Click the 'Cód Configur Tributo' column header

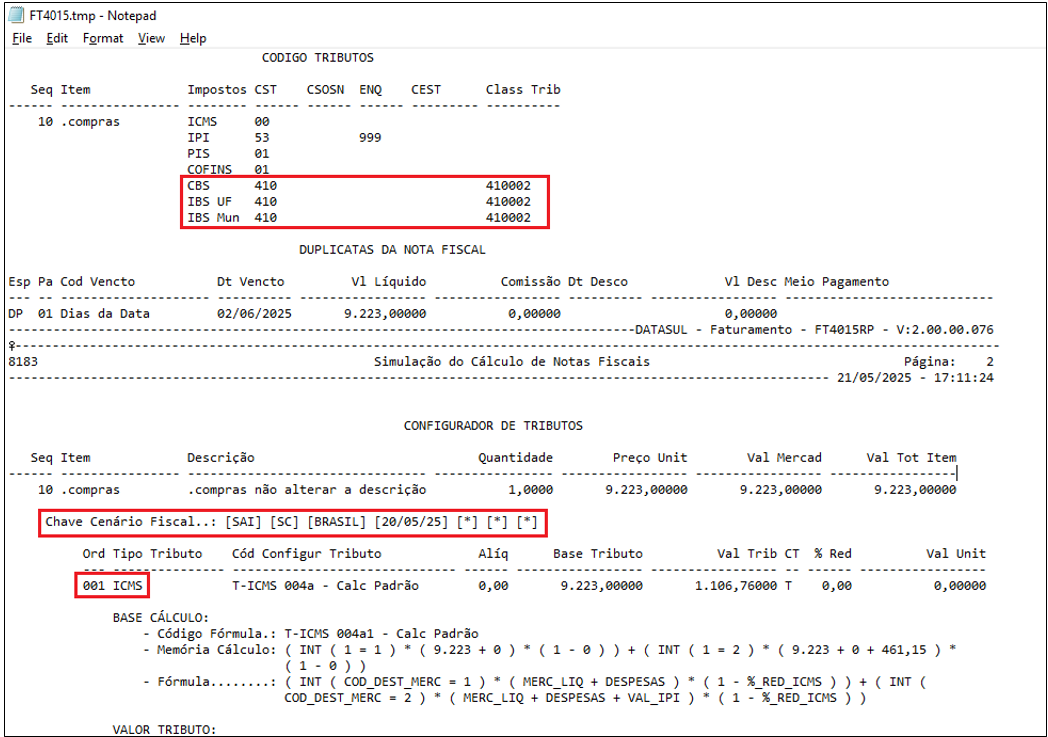[307, 555]
